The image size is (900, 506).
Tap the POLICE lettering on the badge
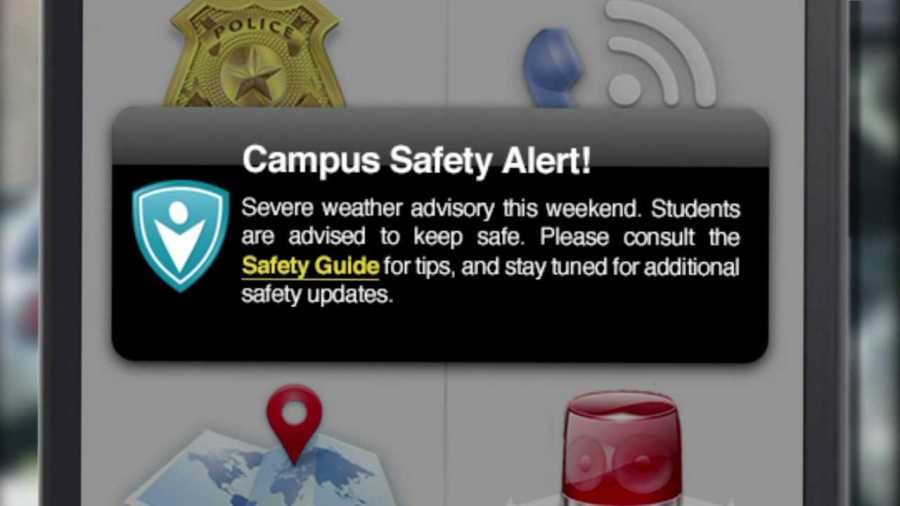(255, 29)
